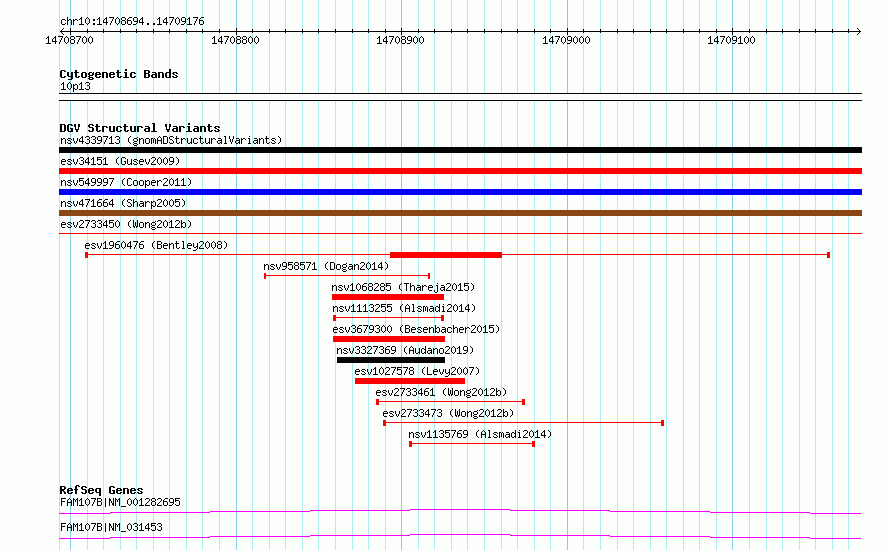Select the thin line under esv2733461

451,402
